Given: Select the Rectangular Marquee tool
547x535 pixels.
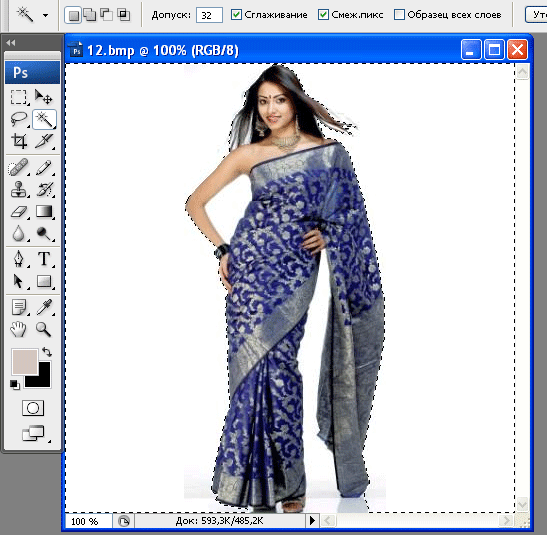Looking at the screenshot, I should pos(18,97).
